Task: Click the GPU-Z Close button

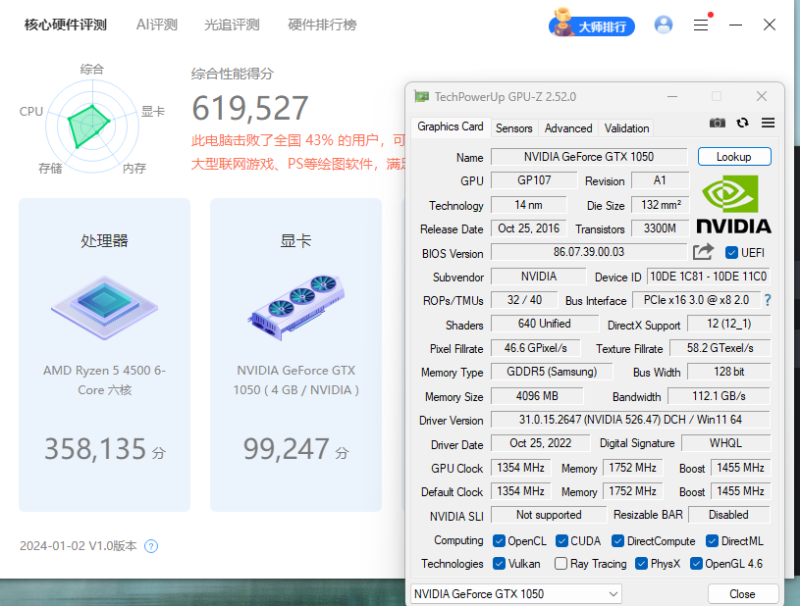Action: coord(743,594)
